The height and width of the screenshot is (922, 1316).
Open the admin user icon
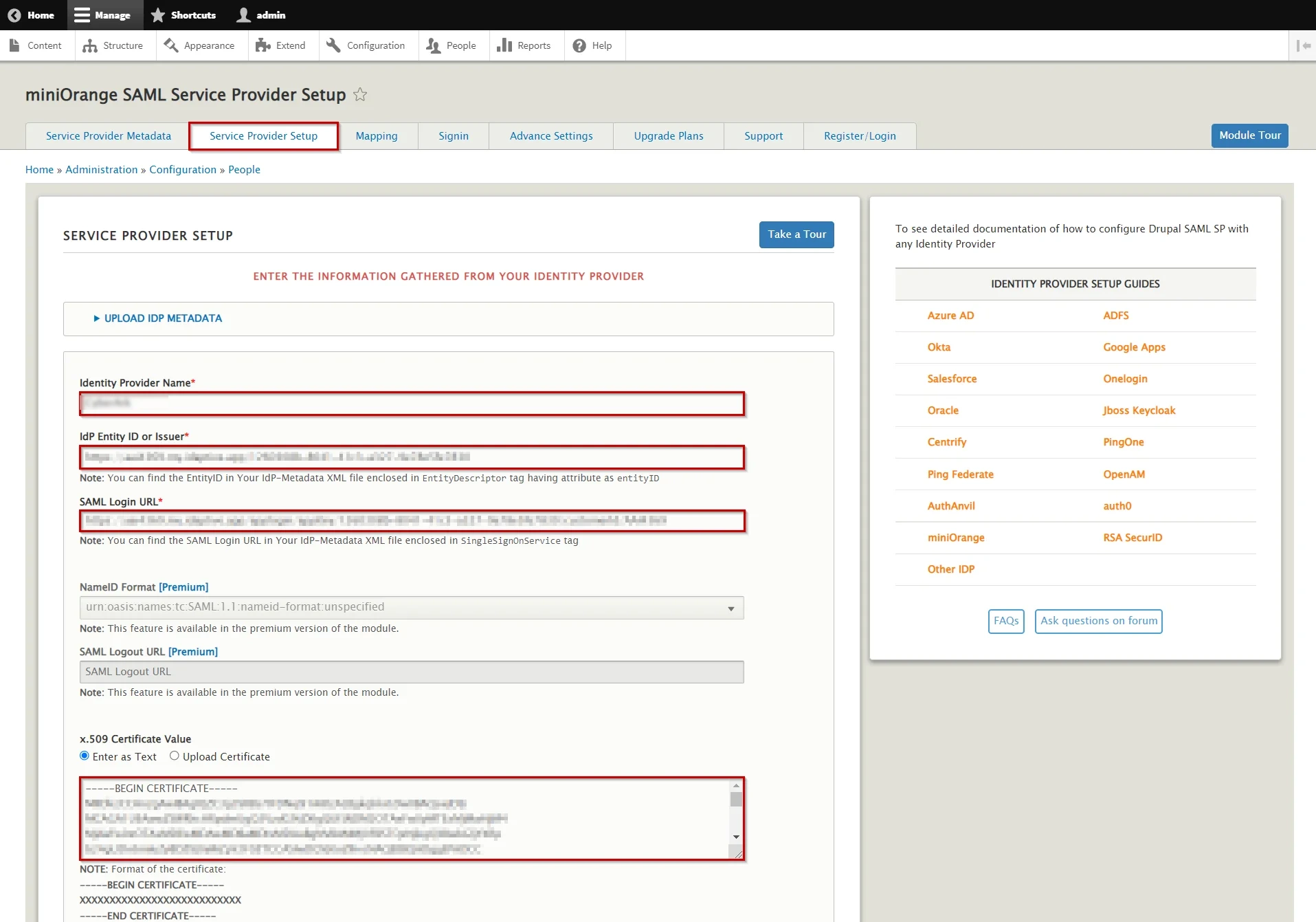[x=243, y=15]
